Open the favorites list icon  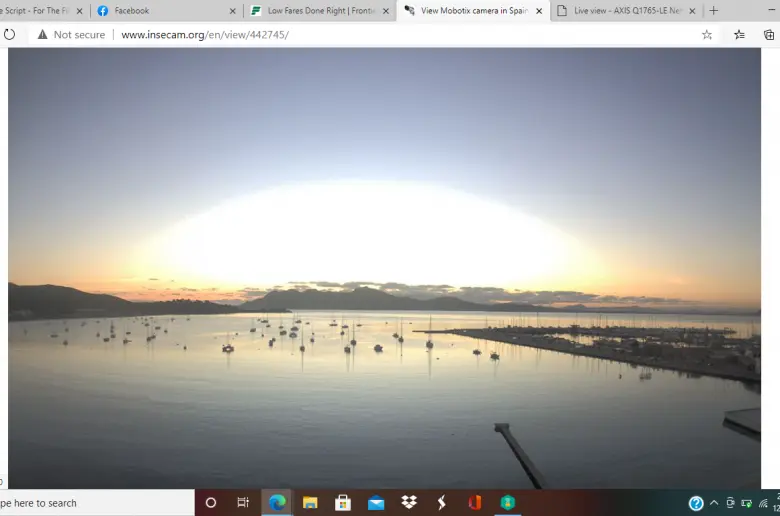point(740,34)
